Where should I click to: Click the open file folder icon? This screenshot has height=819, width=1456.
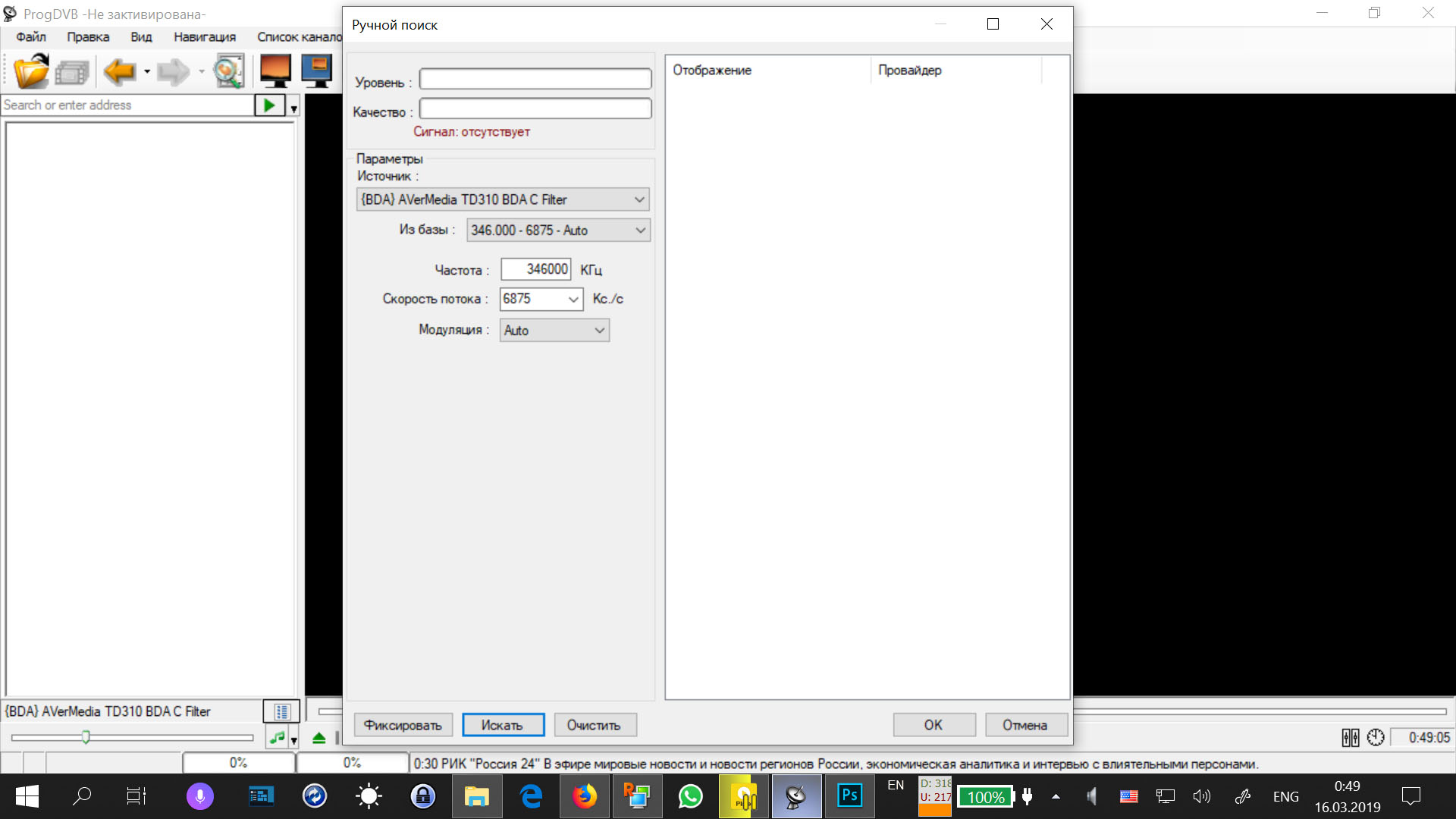tap(31, 71)
